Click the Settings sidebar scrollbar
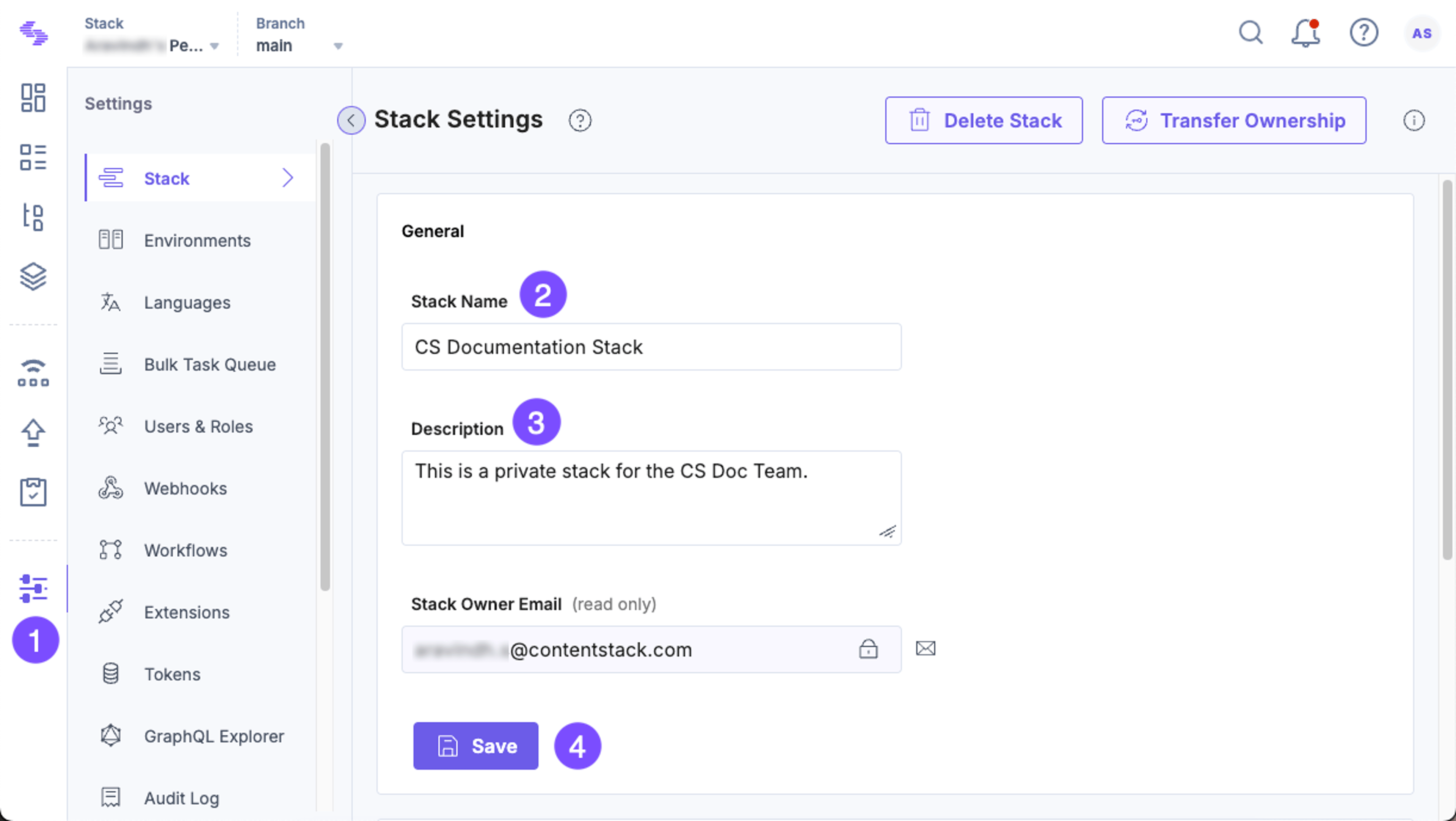 click(325, 367)
